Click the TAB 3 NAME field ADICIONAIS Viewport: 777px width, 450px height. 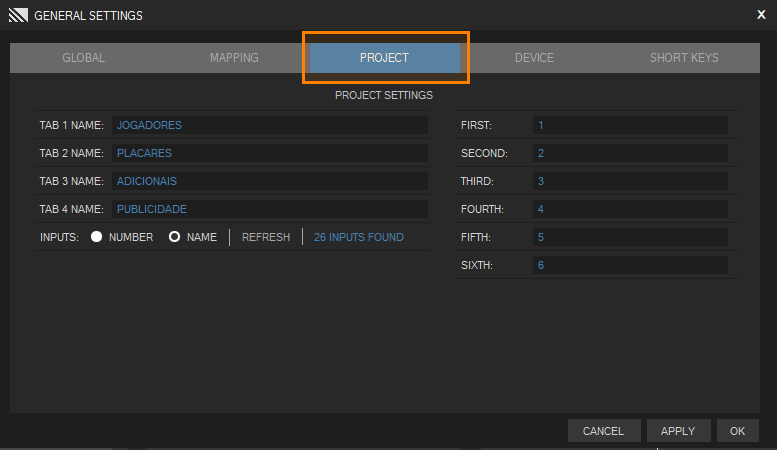pos(270,181)
